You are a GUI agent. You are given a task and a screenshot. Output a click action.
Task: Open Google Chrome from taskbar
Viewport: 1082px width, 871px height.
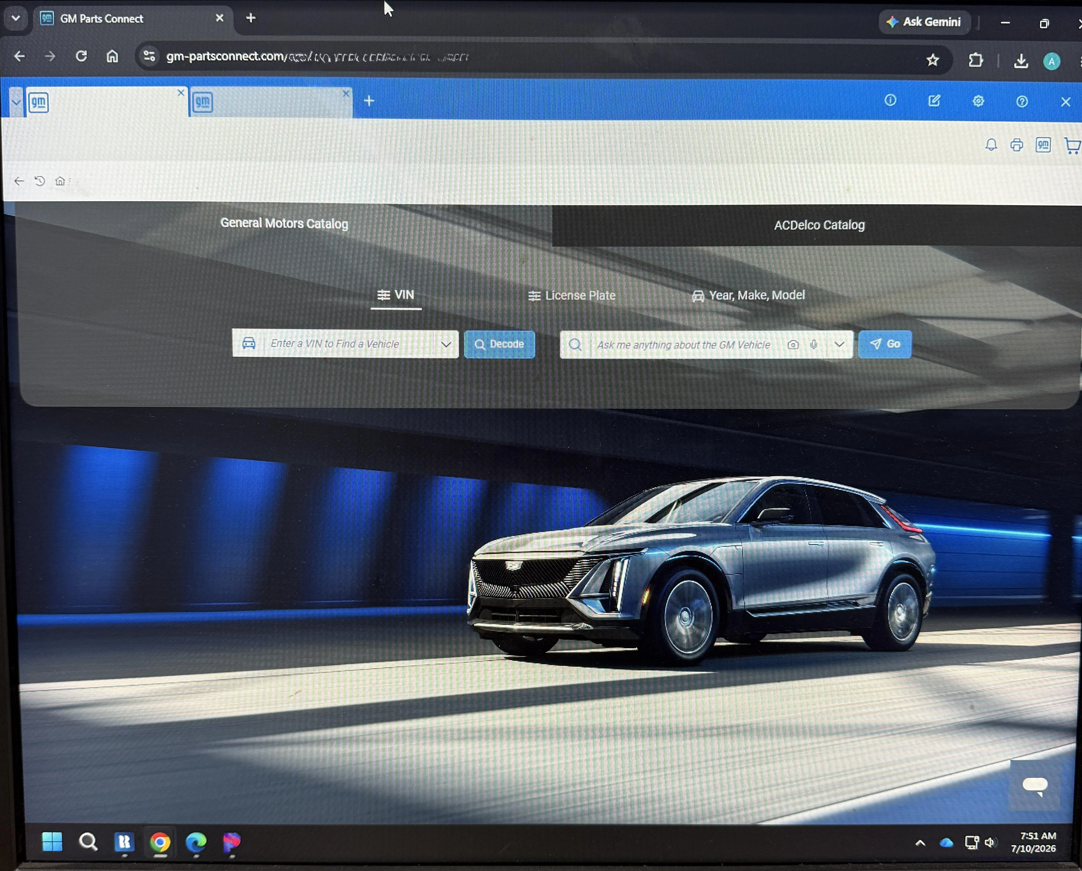click(x=160, y=843)
